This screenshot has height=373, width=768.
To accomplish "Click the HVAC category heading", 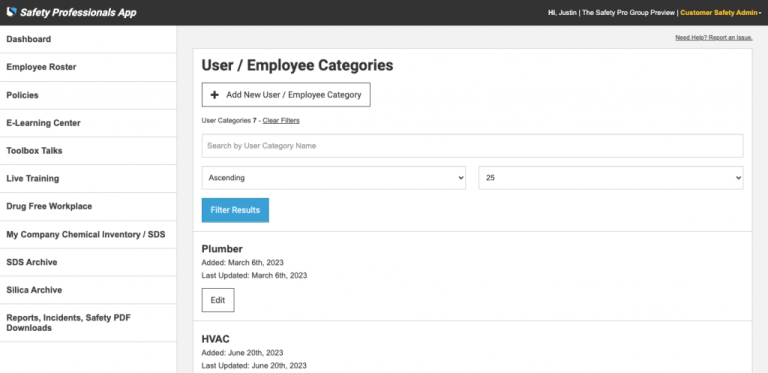I will coord(216,339).
